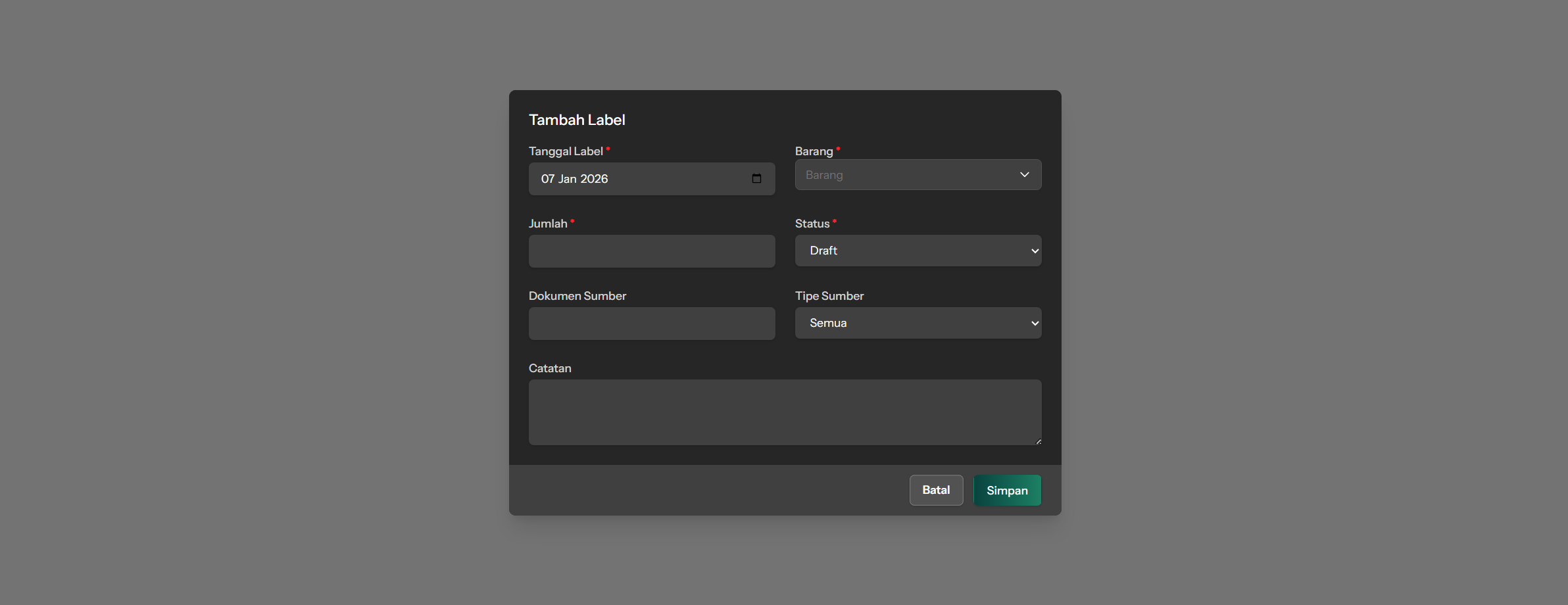Click the chevron on the Barang selector
The width and height of the screenshot is (1568, 605).
coord(1024,174)
